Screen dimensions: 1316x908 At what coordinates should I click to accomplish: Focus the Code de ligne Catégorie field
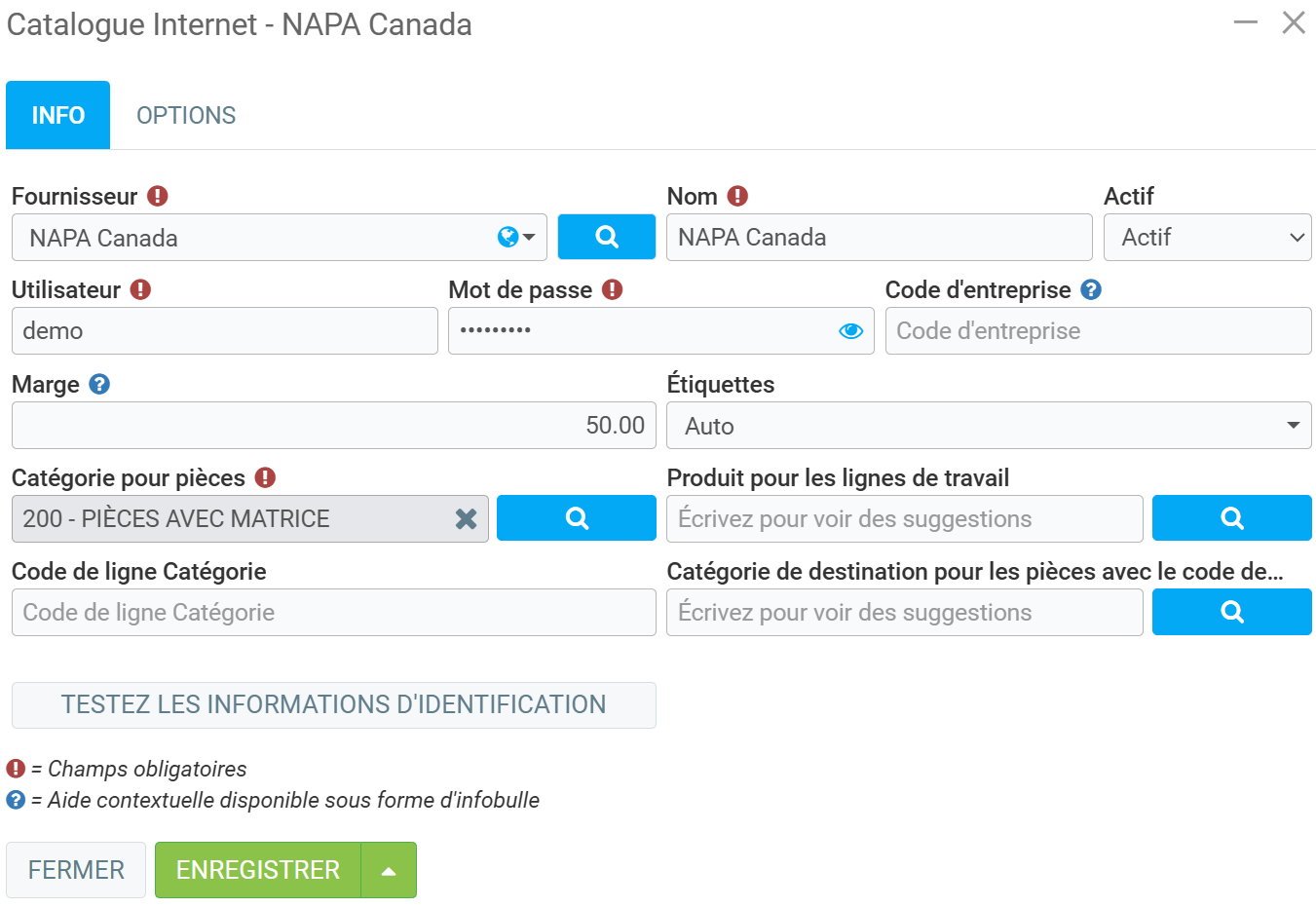pyautogui.click(x=333, y=613)
